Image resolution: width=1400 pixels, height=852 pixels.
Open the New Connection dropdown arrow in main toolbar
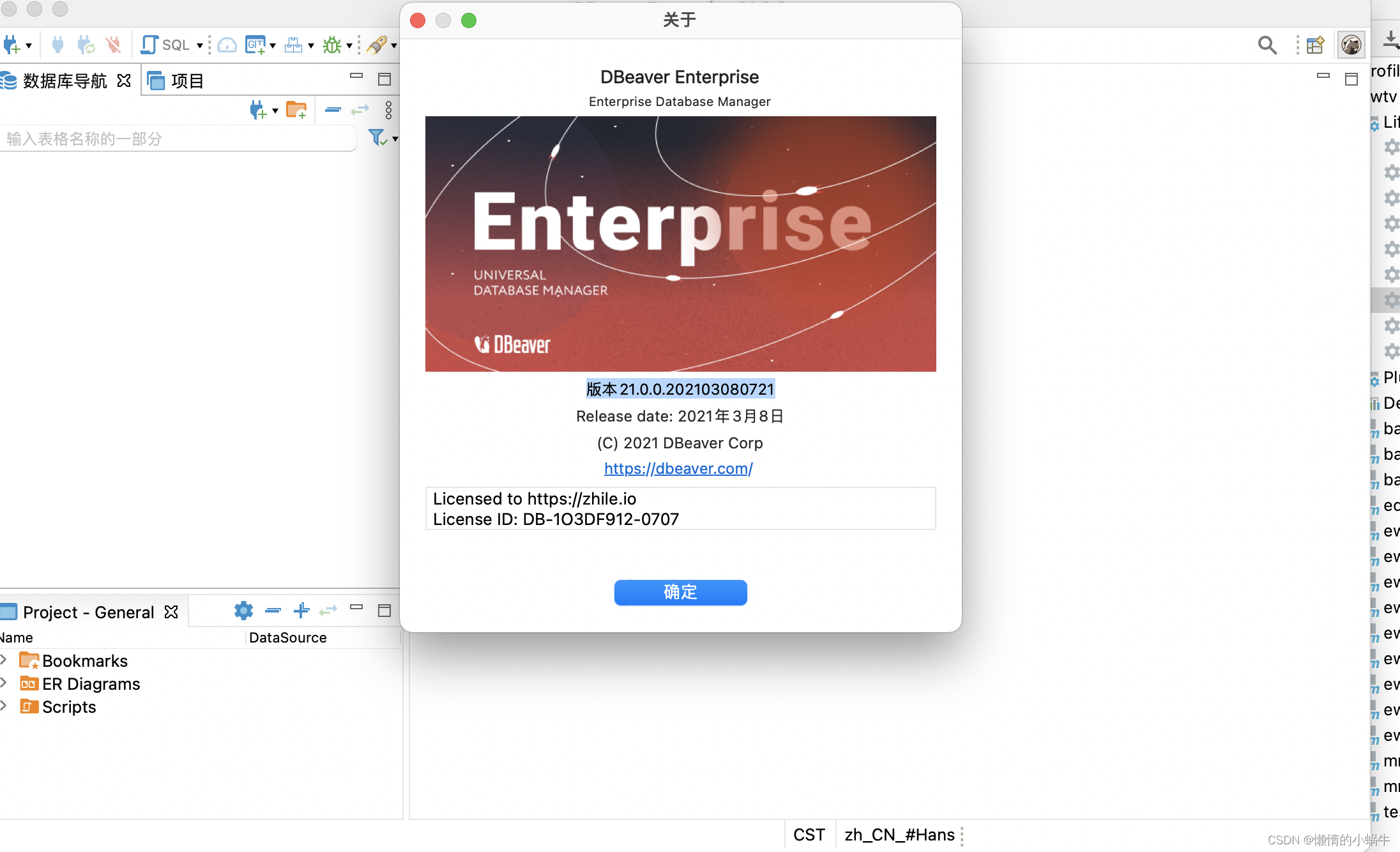pyautogui.click(x=29, y=46)
